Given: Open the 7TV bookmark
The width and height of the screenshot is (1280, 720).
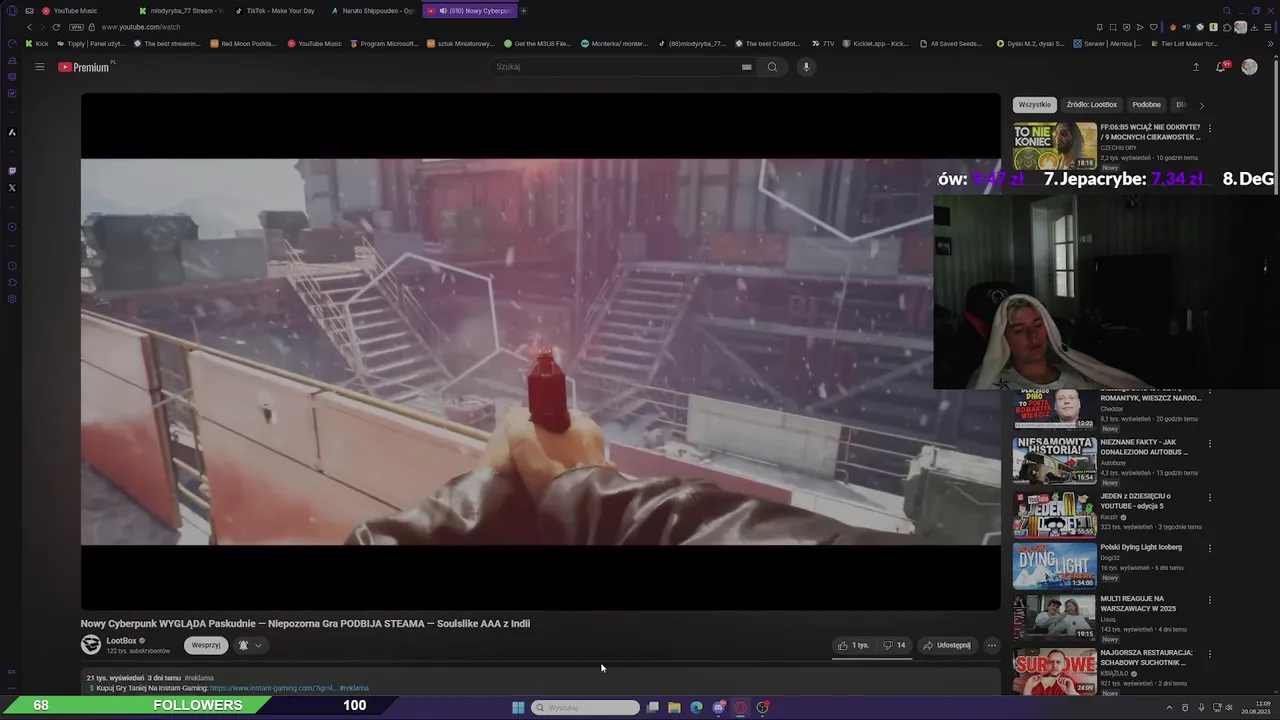Looking at the screenshot, I should click(x=823, y=44).
